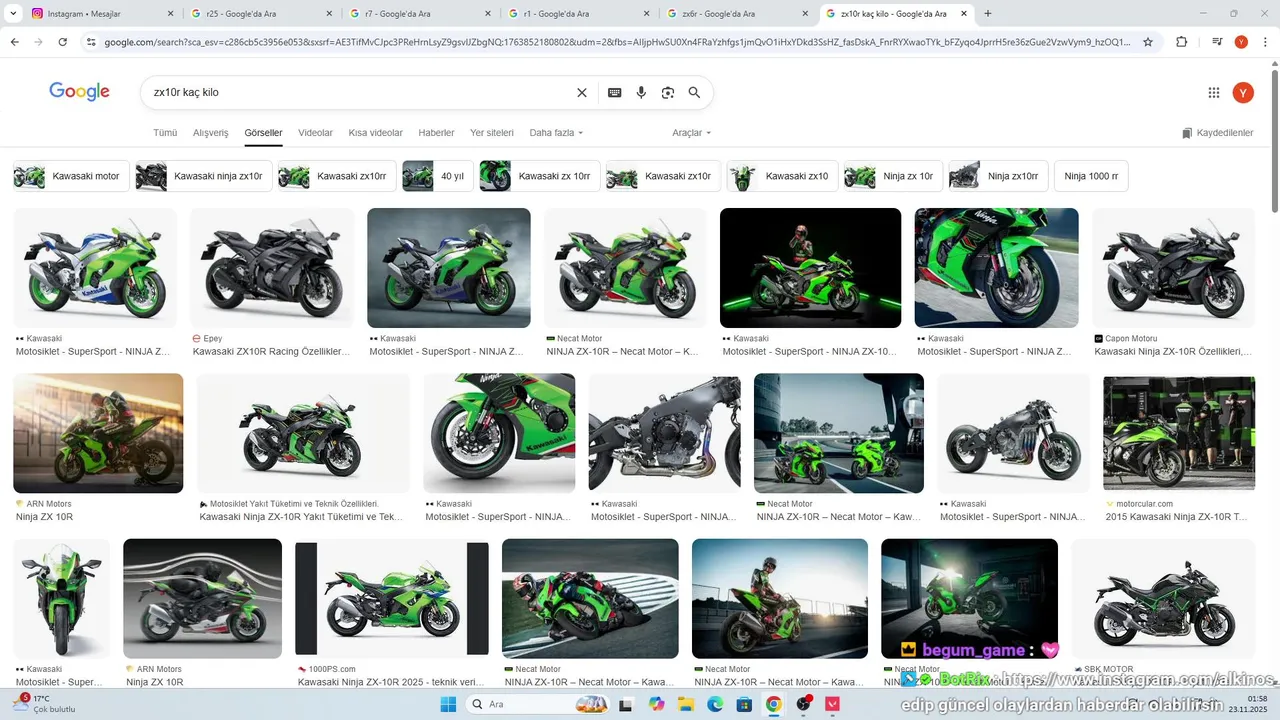
Task: Switch to 'zx6r - Google'da Ara' tab
Action: coord(738,14)
